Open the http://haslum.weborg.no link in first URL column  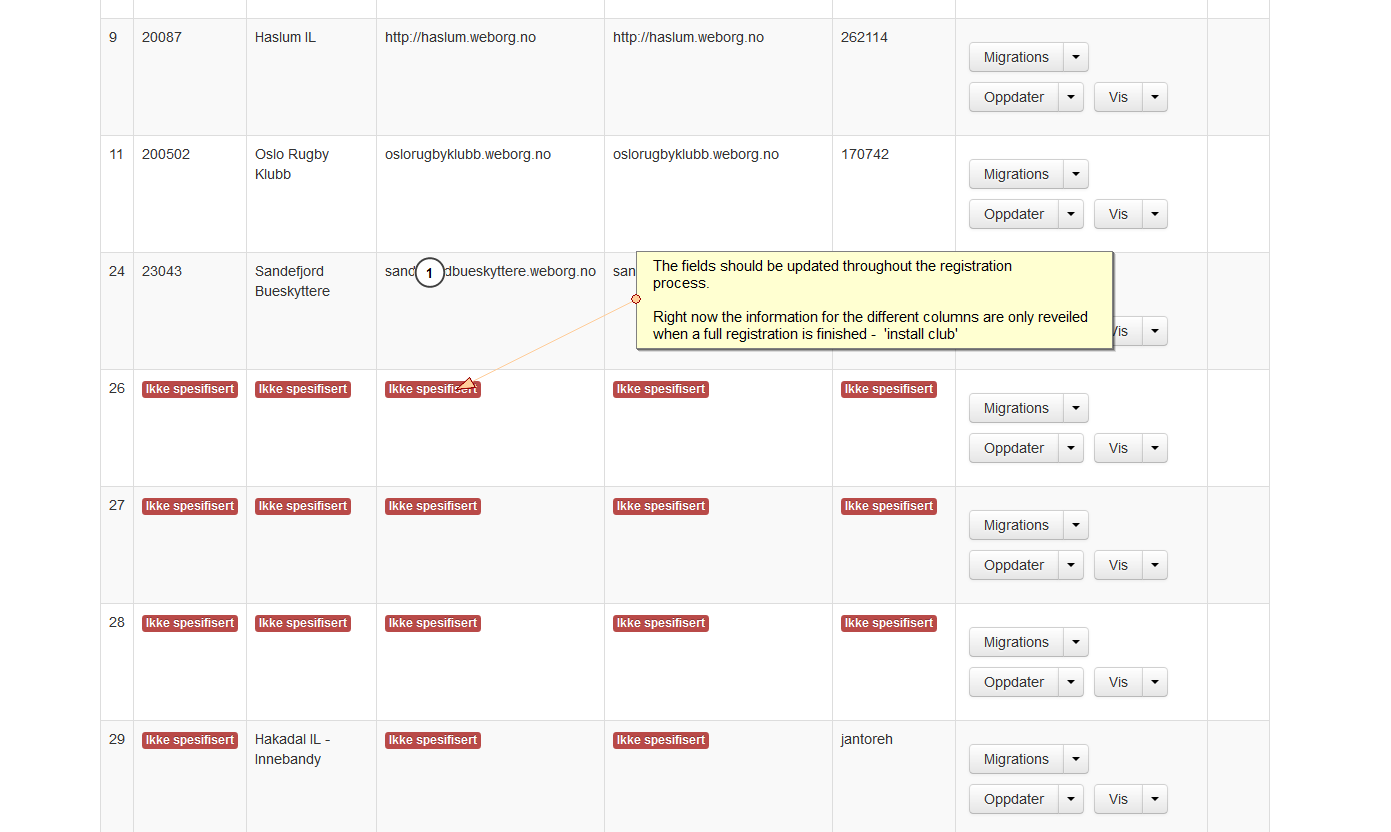[460, 37]
